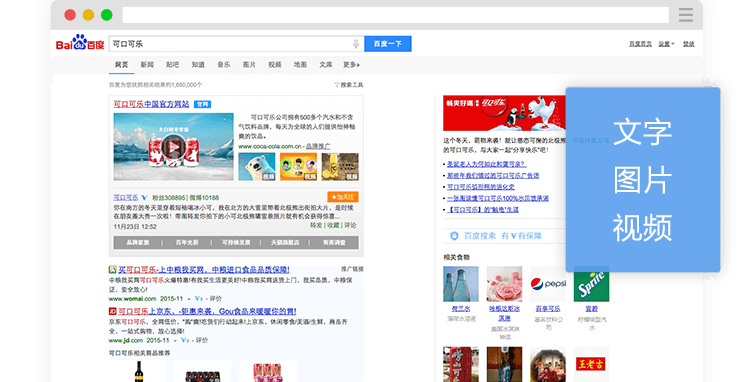This screenshot has width=751, height=382.
Task: Open the 知道 tab
Action: pos(198,65)
